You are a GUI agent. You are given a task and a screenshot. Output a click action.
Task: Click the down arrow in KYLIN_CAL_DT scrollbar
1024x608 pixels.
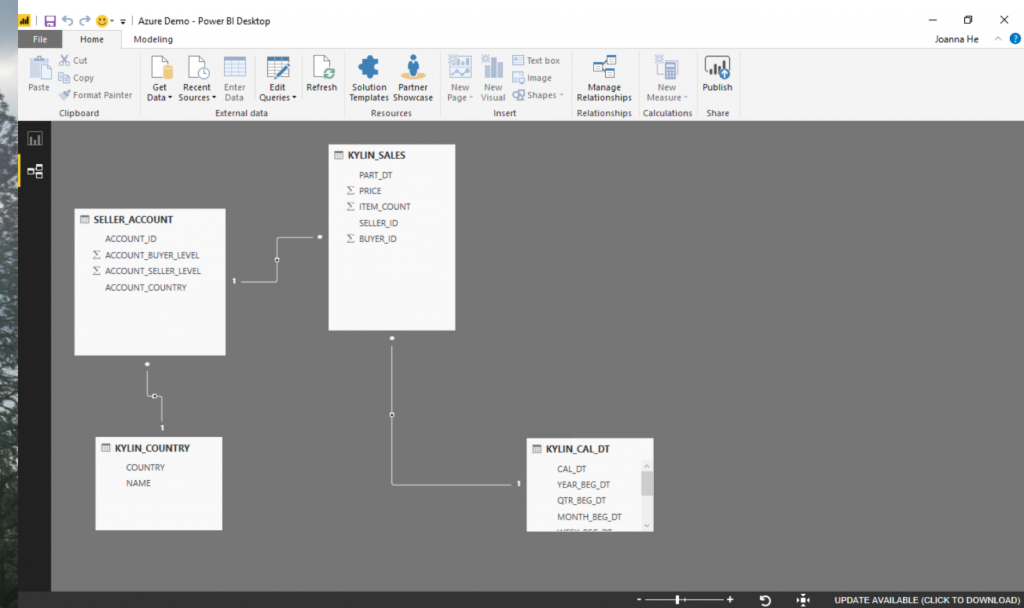(x=647, y=525)
